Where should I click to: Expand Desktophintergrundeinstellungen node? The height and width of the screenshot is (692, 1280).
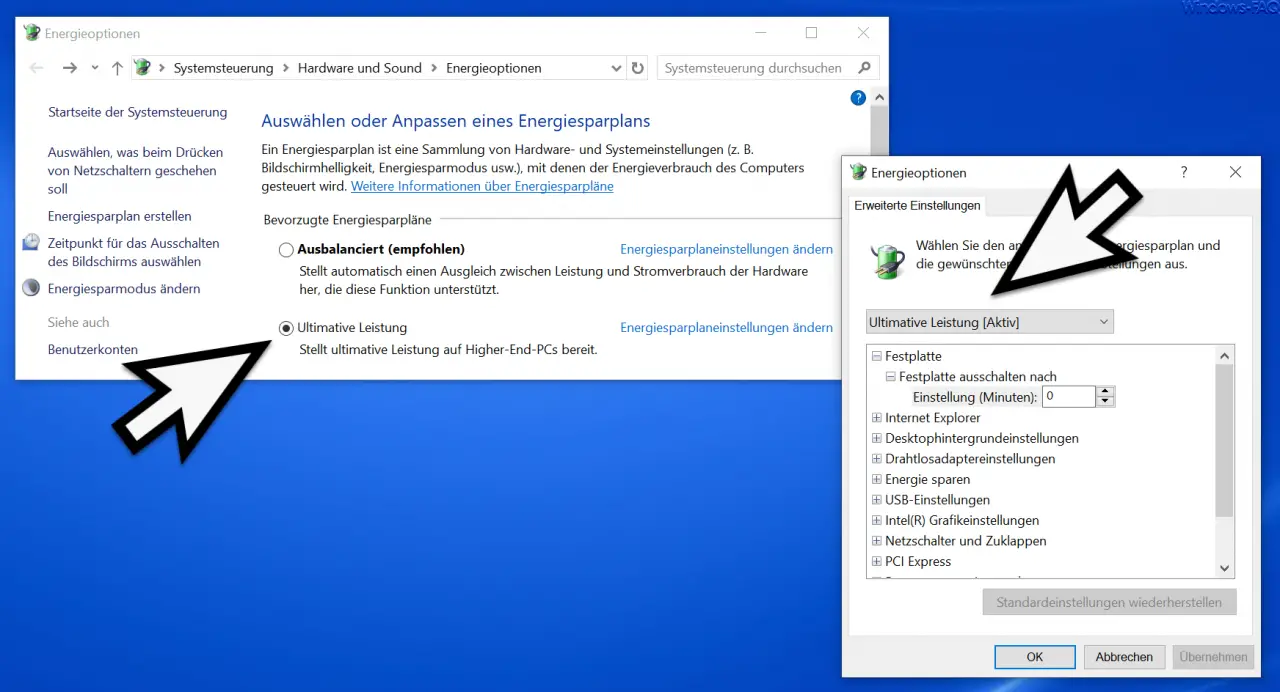pos(877,438)
